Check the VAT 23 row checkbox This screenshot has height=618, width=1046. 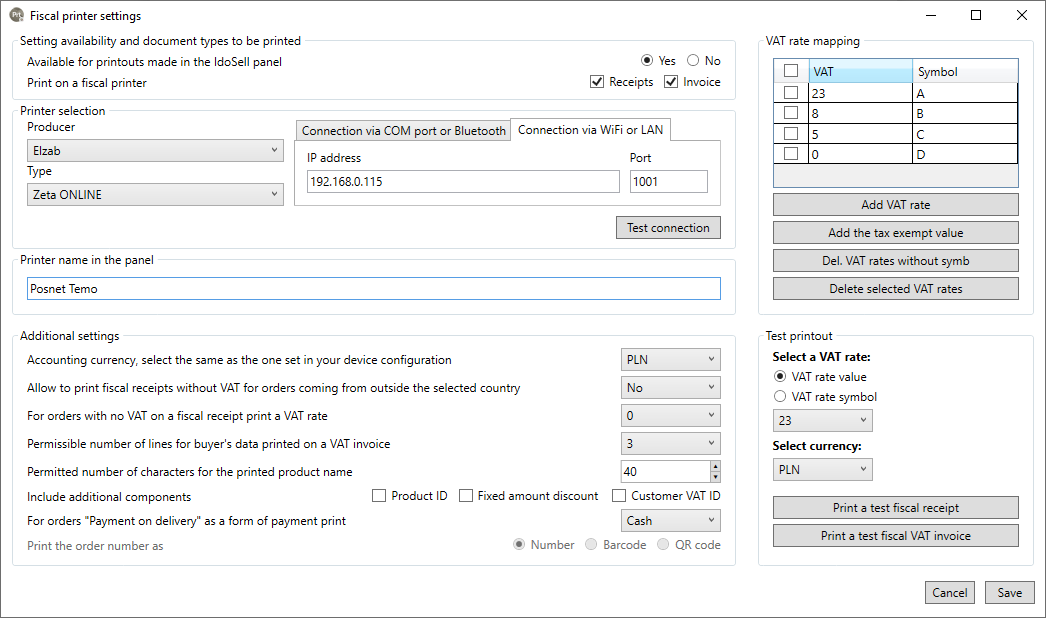click(791, 93)
